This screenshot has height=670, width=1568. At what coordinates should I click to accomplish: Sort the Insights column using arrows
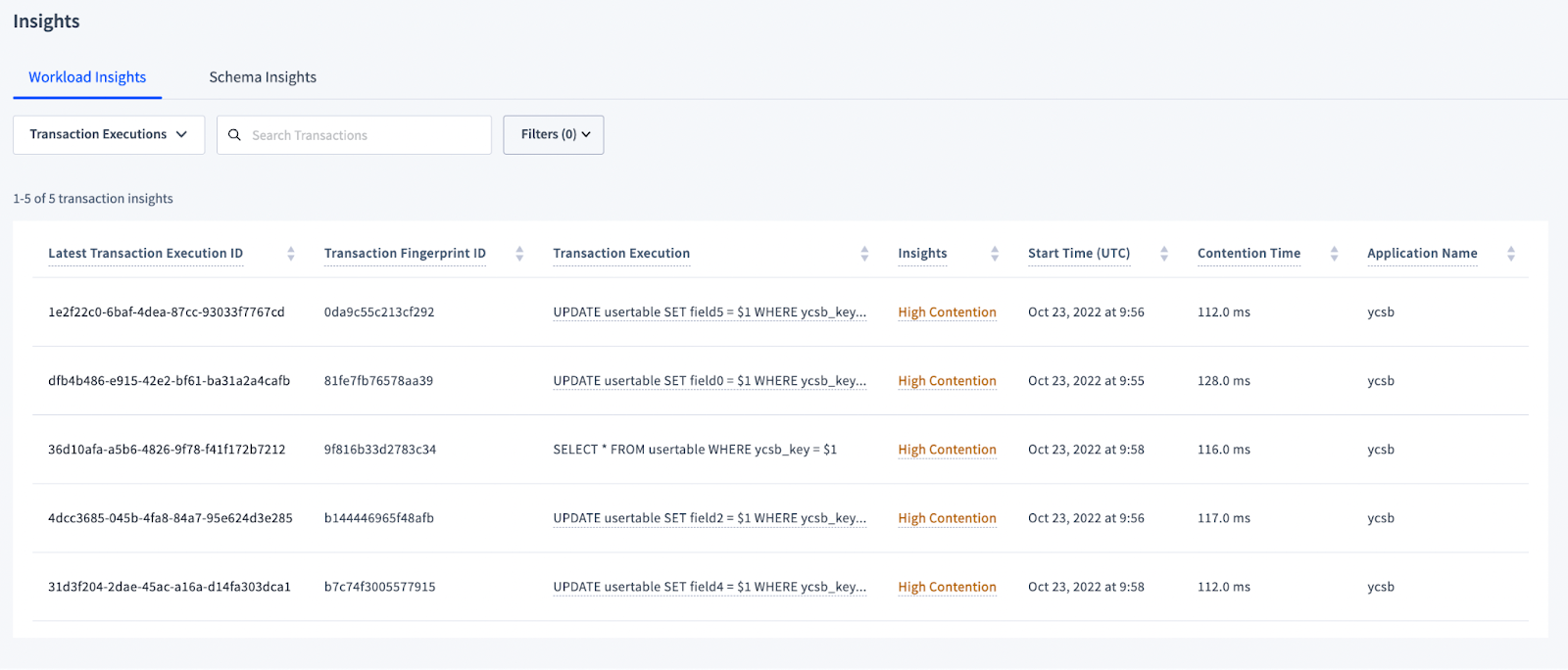pos(995,254)
